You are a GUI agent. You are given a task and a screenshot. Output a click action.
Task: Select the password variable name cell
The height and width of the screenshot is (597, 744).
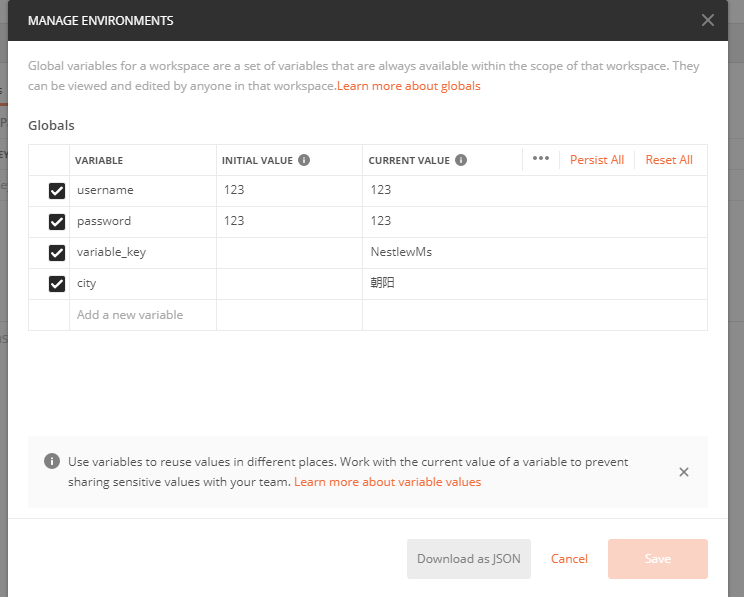(143, 222)
